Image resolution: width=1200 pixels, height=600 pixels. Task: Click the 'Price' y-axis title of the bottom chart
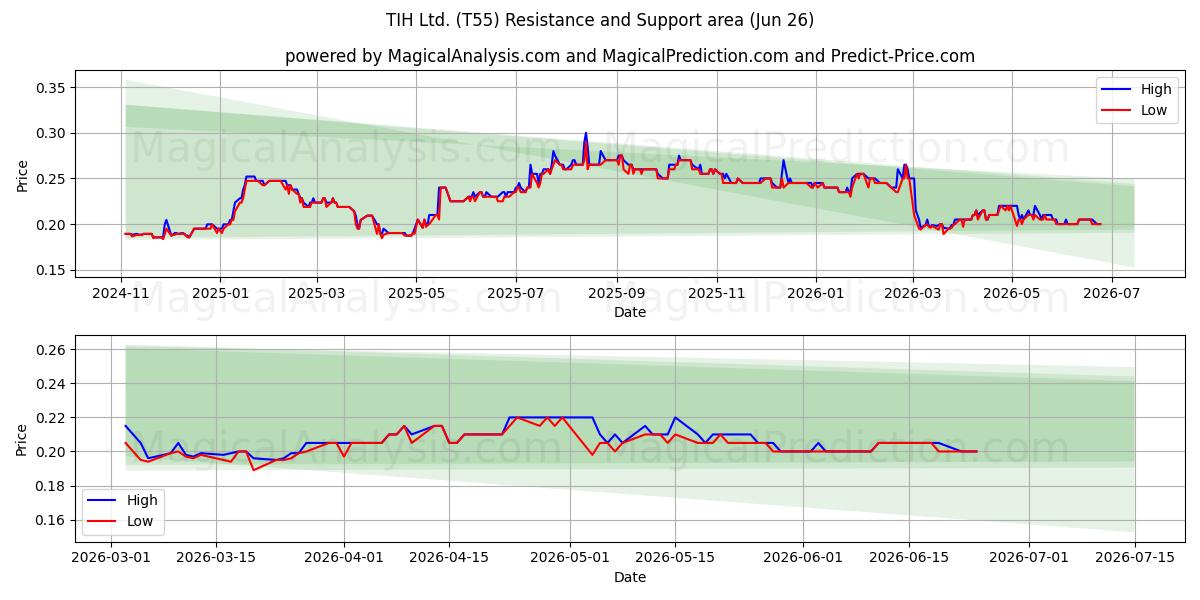coord(22,440)
